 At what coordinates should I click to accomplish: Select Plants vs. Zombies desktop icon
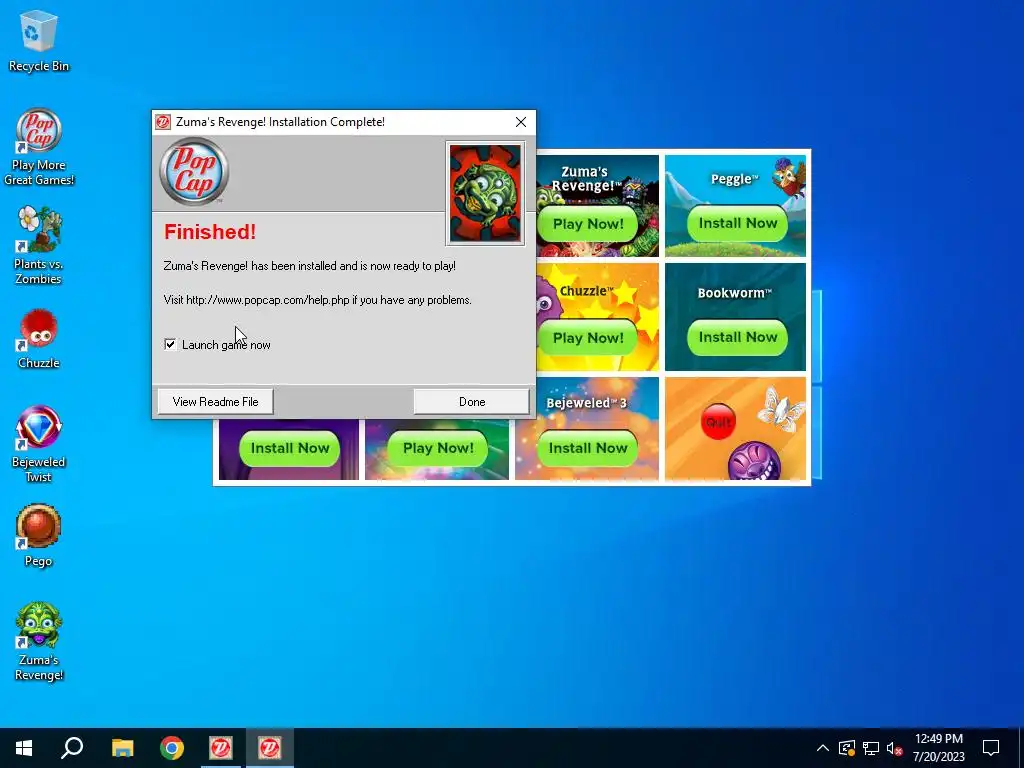pyautogui.click(x=39, y=246)
